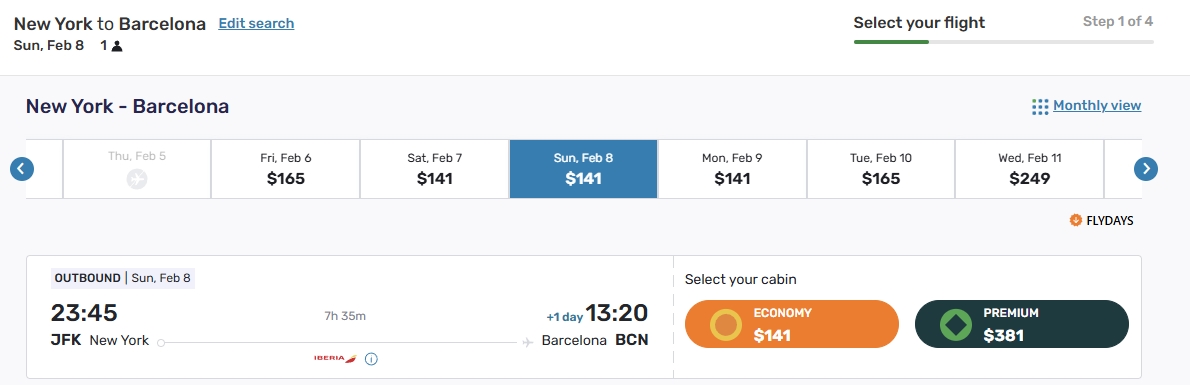Click the orange Flydays badge icon
The height and width of the screenshot is (385, 1190).
pyautogui.click(x=1075, y=220)
